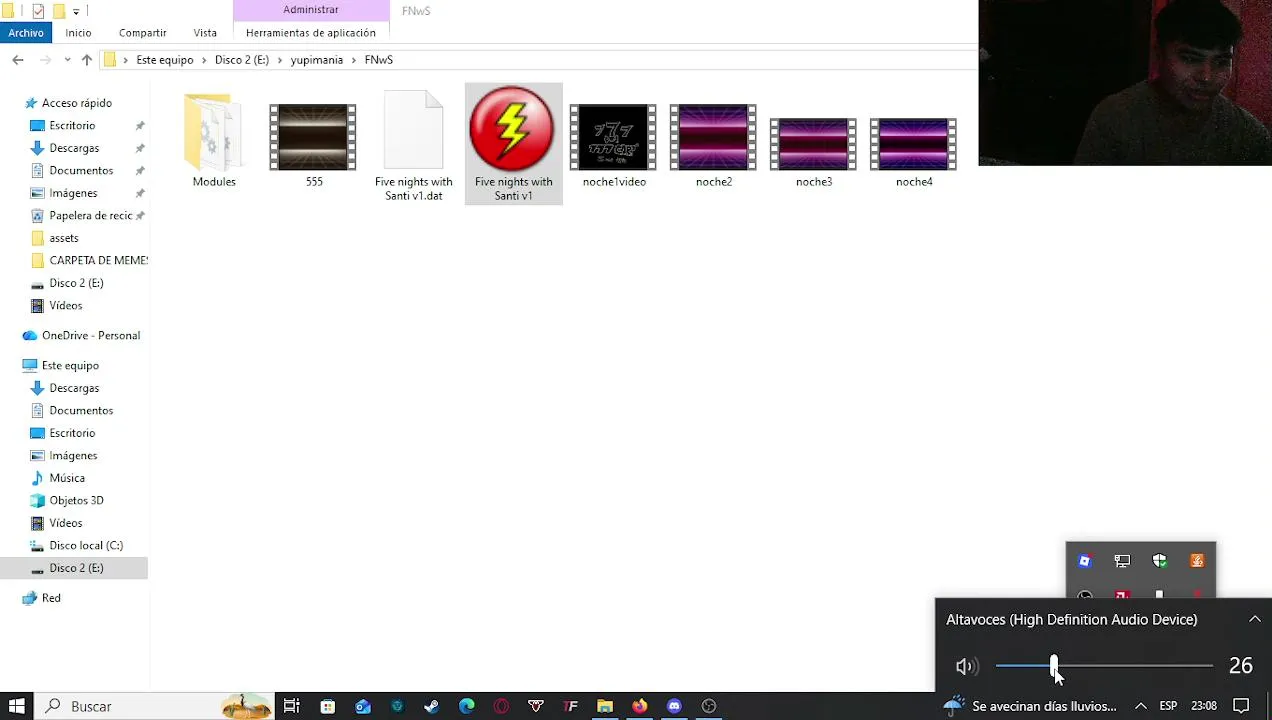
Task: Click yupimania in the address breadcrumb
Action: 316,60
